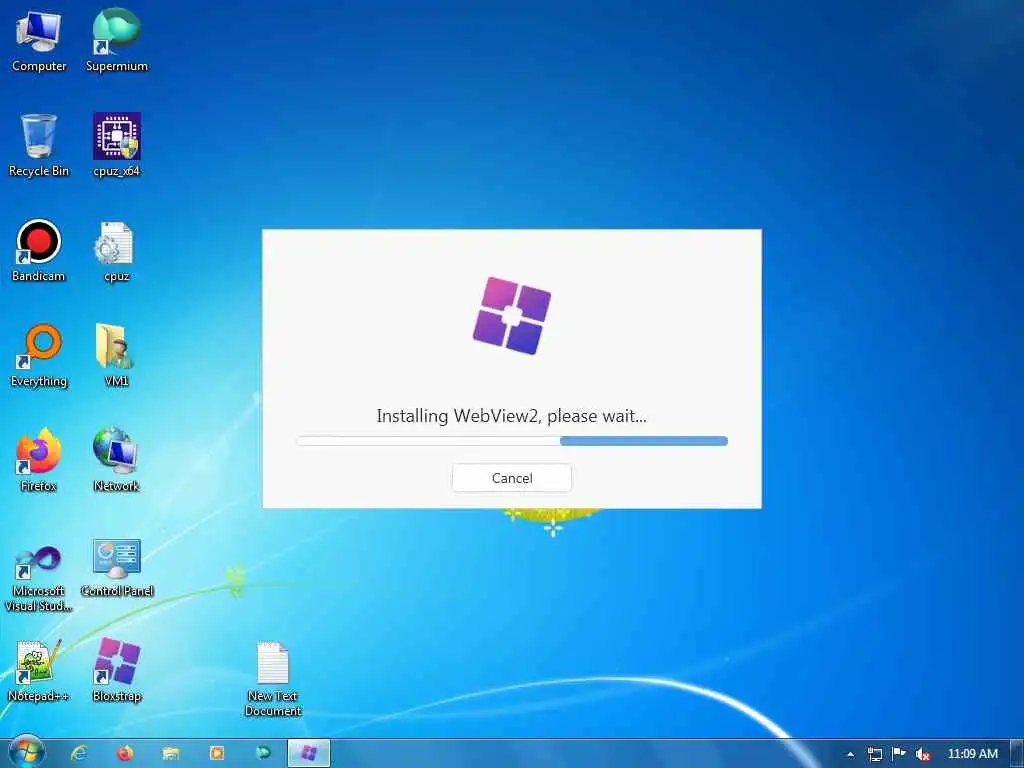Image resolution: width=1024 pixels, height=768 pixels.
Task: Select the Notepad++ desktop shortcut
Action: point(39,671)
